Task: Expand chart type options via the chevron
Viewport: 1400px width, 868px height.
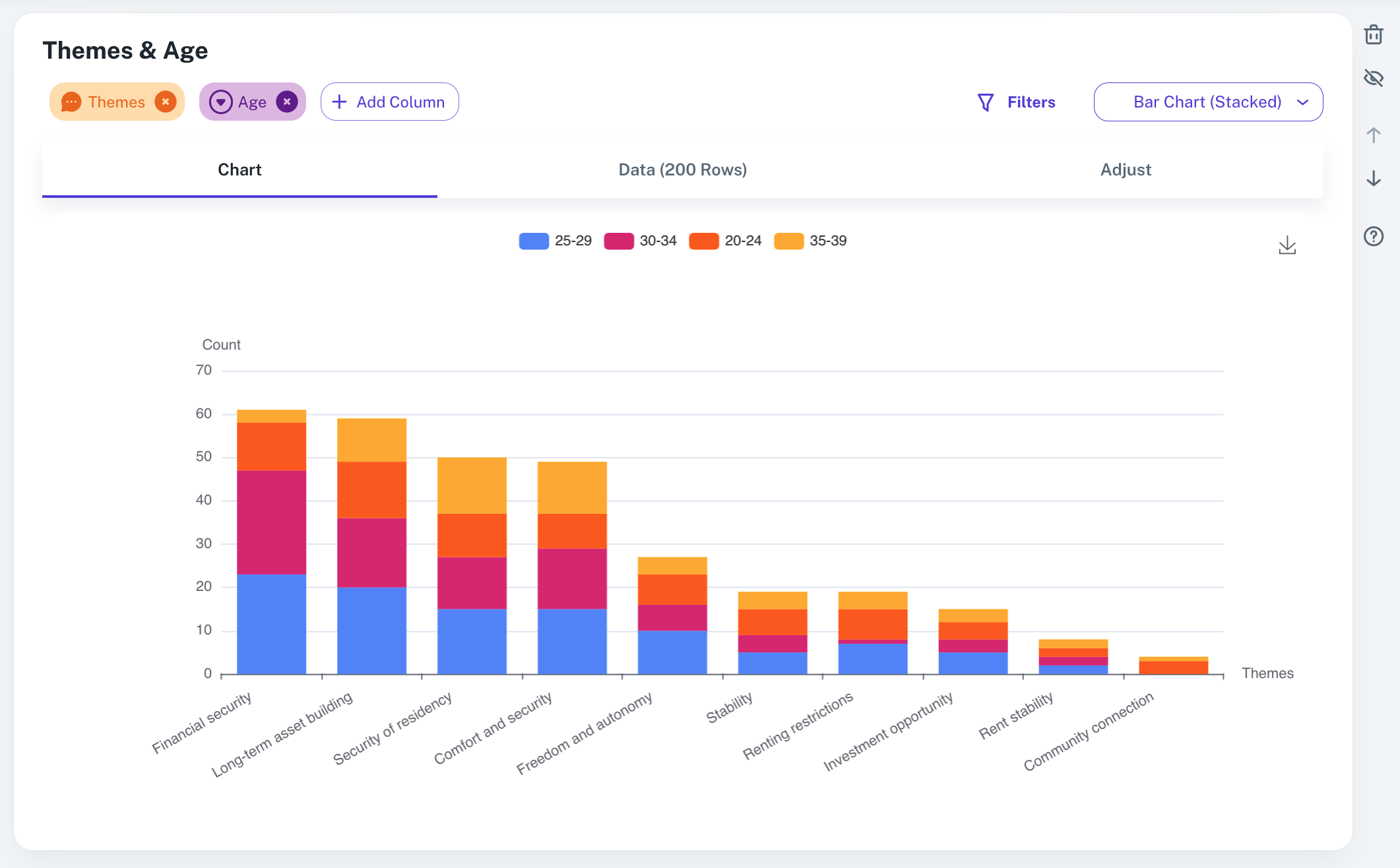Action: pos(1304,102)
